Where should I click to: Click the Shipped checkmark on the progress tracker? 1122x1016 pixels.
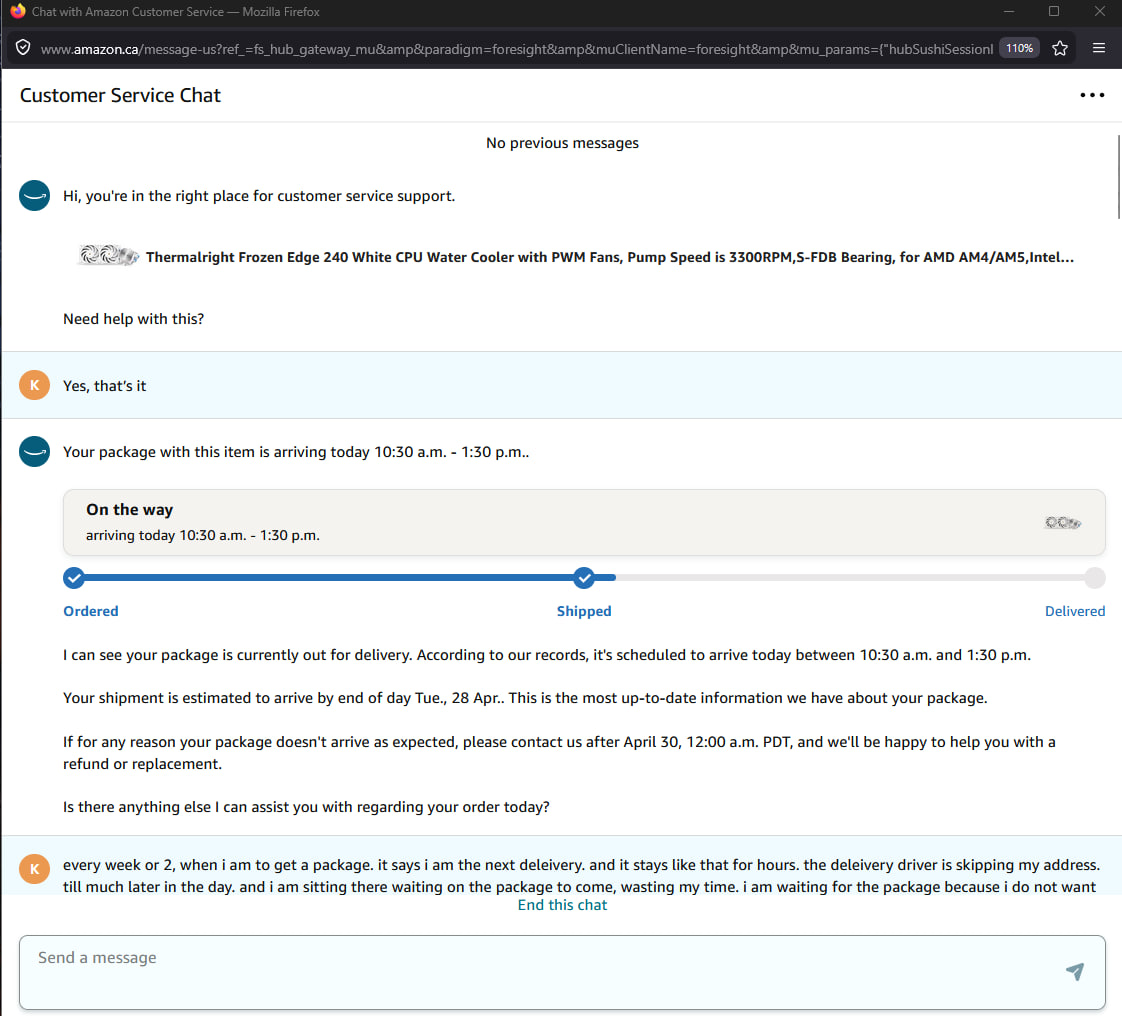tap(584, 577)
